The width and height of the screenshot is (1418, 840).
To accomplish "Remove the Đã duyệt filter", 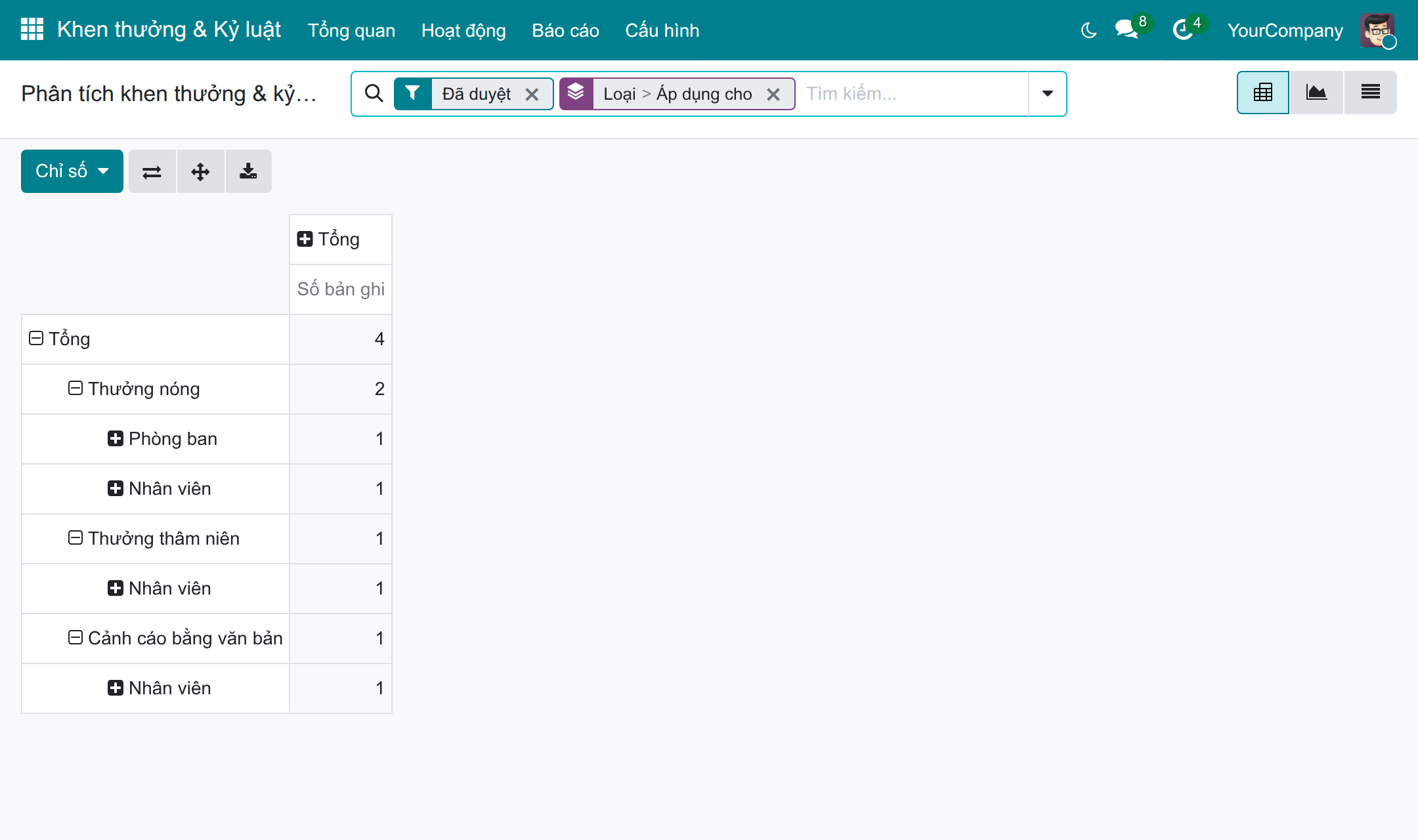I will 532,94.
